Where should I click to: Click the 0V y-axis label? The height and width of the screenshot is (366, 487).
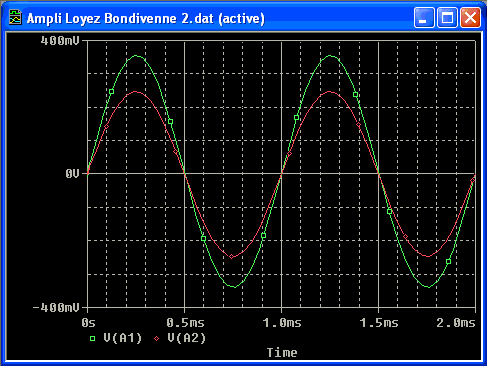(x=72, y=174)
